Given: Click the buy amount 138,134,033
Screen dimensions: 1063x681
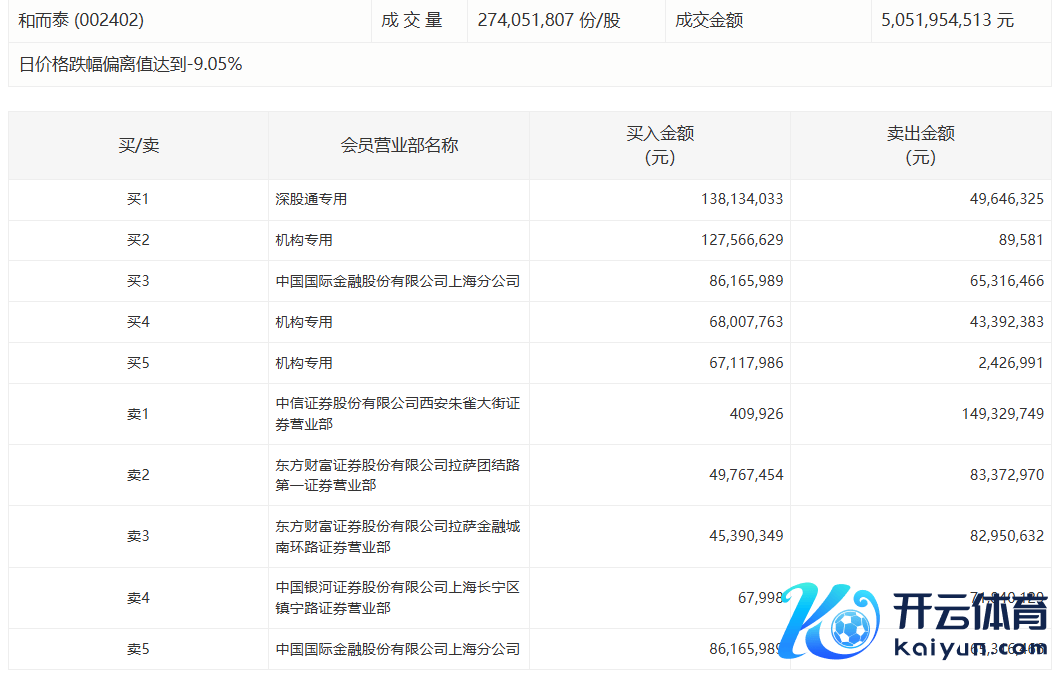Looking at the screenshot, I should click(742, 199).
